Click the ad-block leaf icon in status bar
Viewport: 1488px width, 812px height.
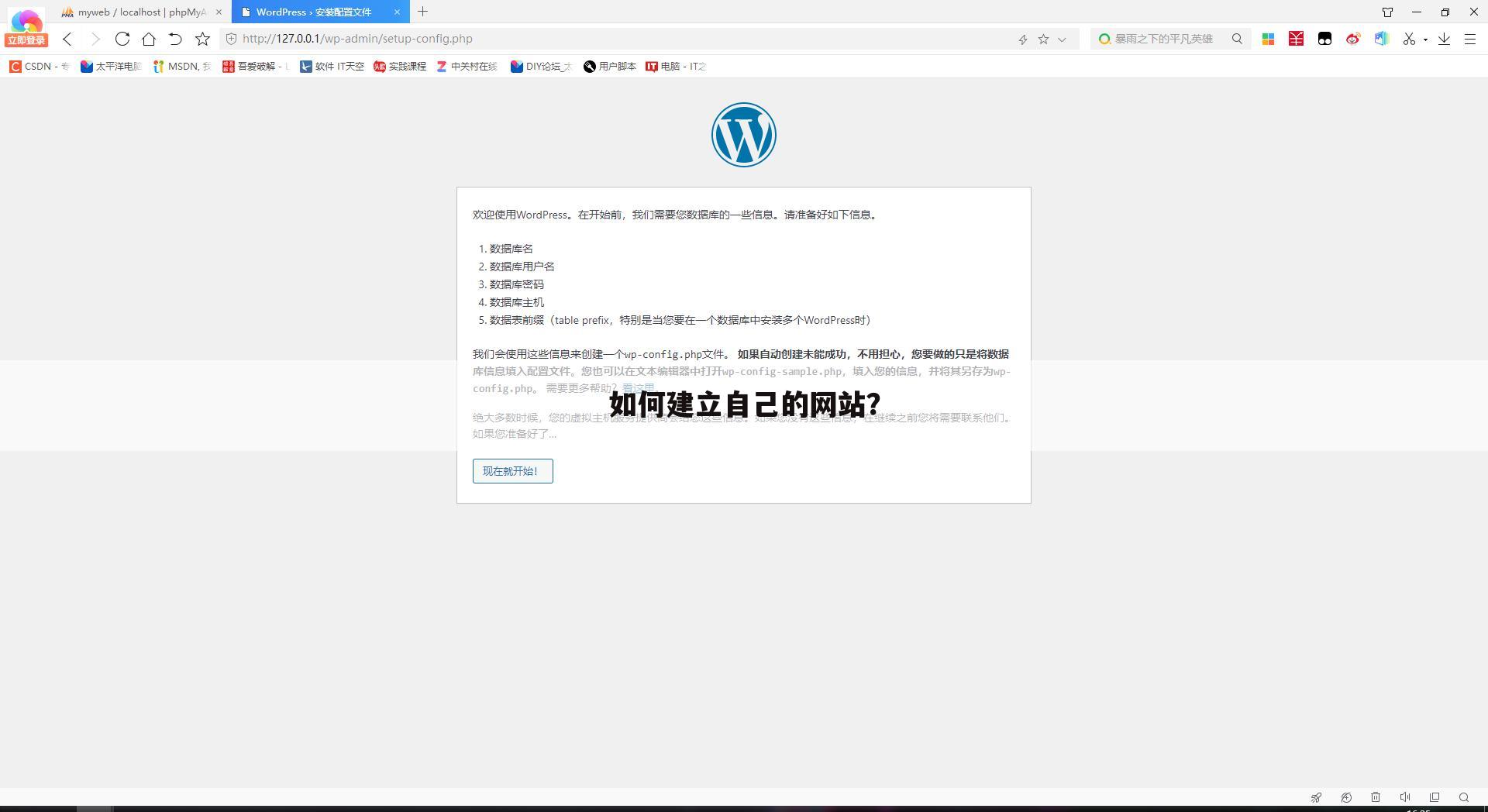pos(1346,797)
